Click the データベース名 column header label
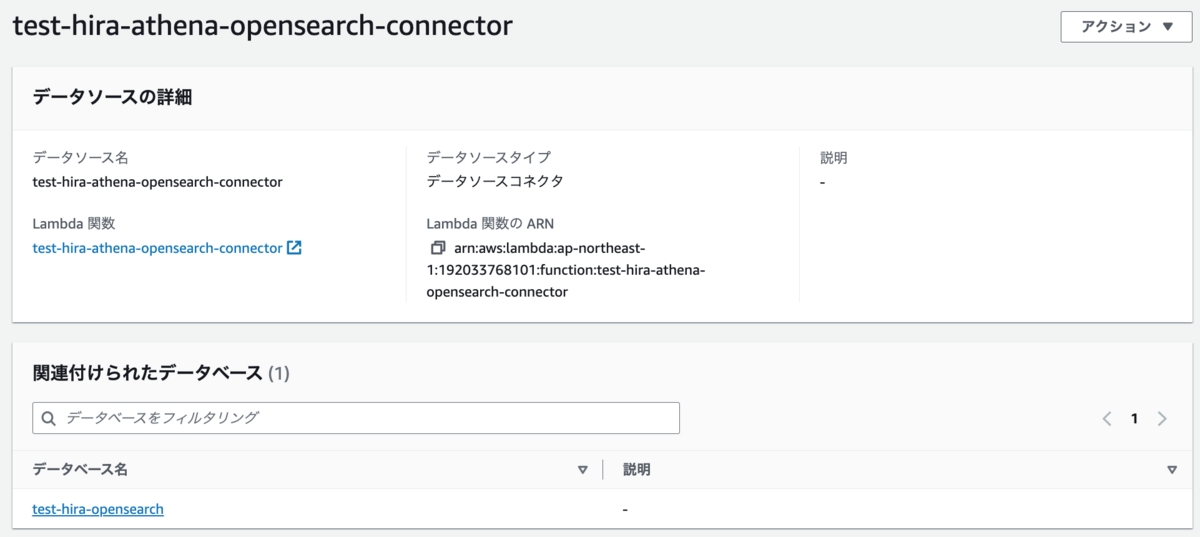 pos(80,469)
